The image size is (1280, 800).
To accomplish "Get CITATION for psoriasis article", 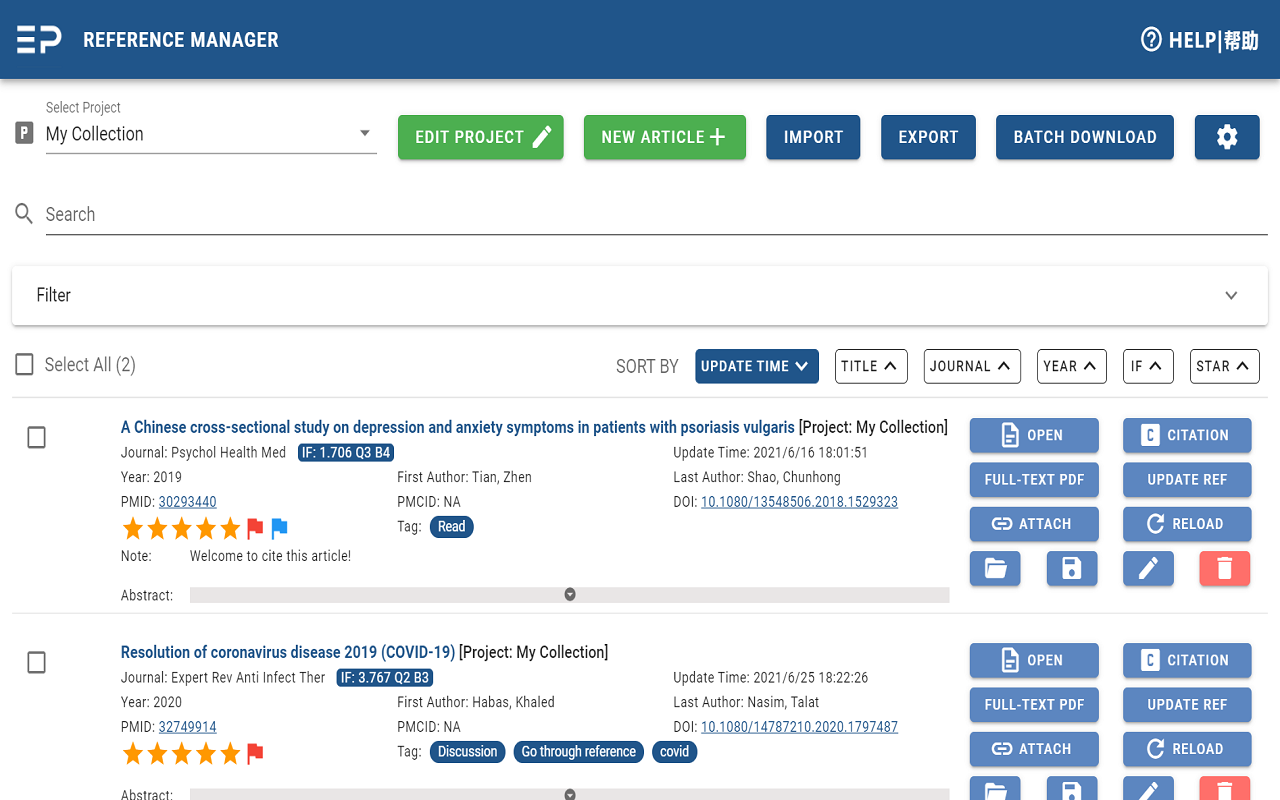I will pos(1187,435).
